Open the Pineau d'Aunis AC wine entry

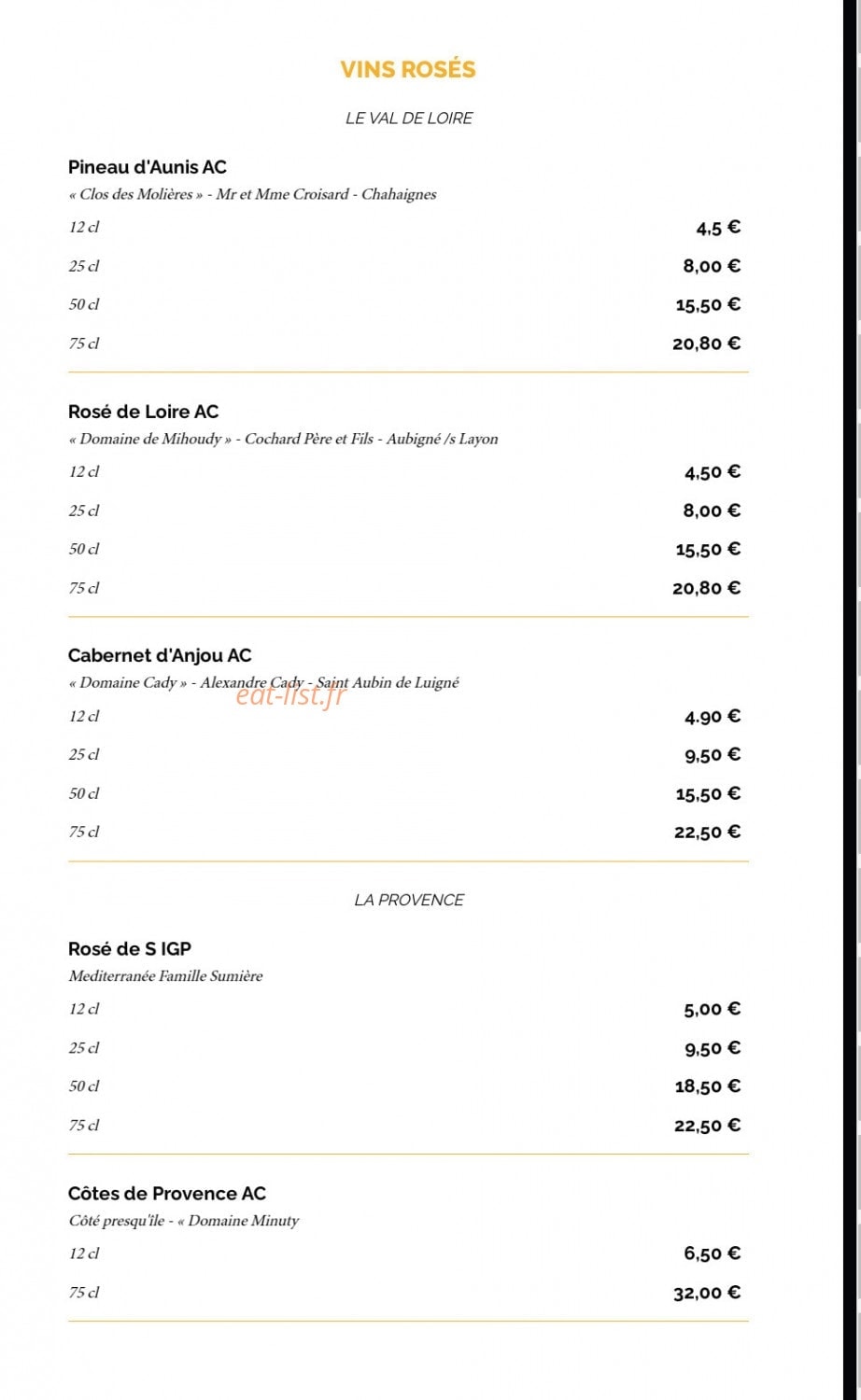tap(148, 167)
